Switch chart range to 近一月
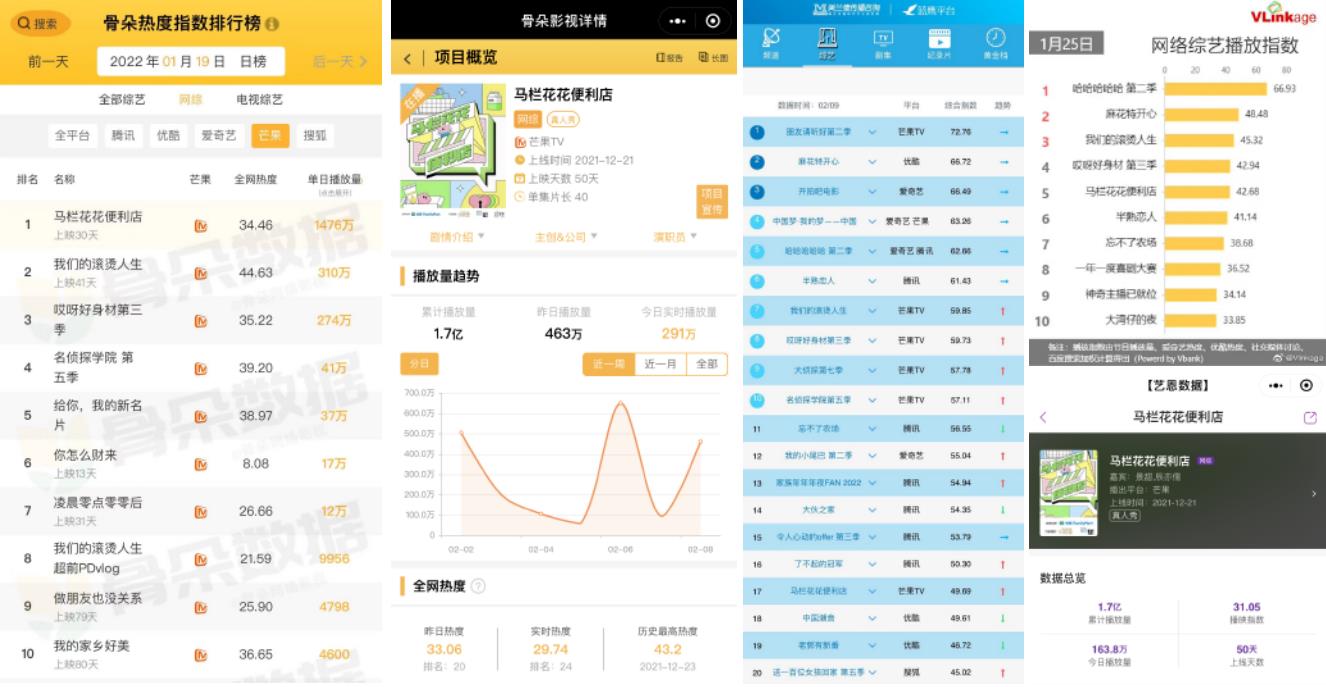 click(660, 364)
